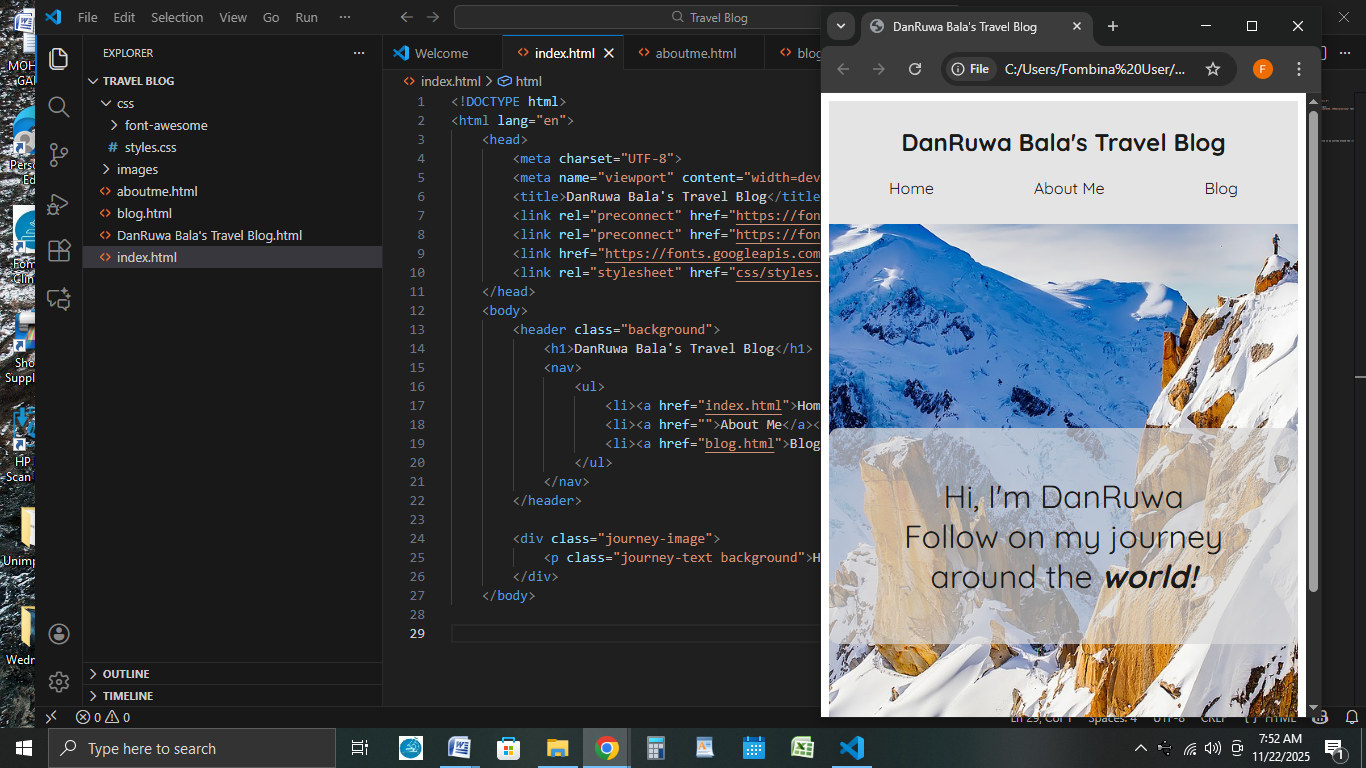Image resolution: width=1366 pixels, height=768 pixels.
Task: Select index.html in Explorer tree
Action: 146,257
